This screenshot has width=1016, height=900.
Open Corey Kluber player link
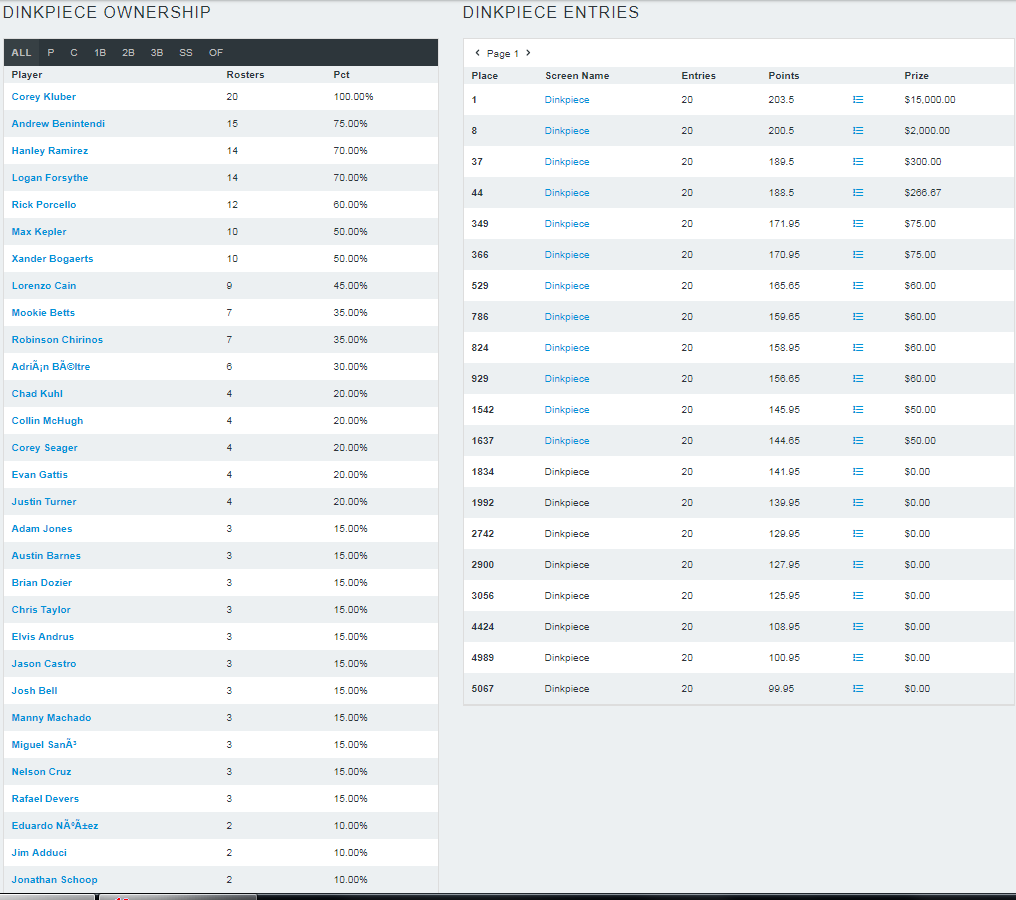coord(43,97)
